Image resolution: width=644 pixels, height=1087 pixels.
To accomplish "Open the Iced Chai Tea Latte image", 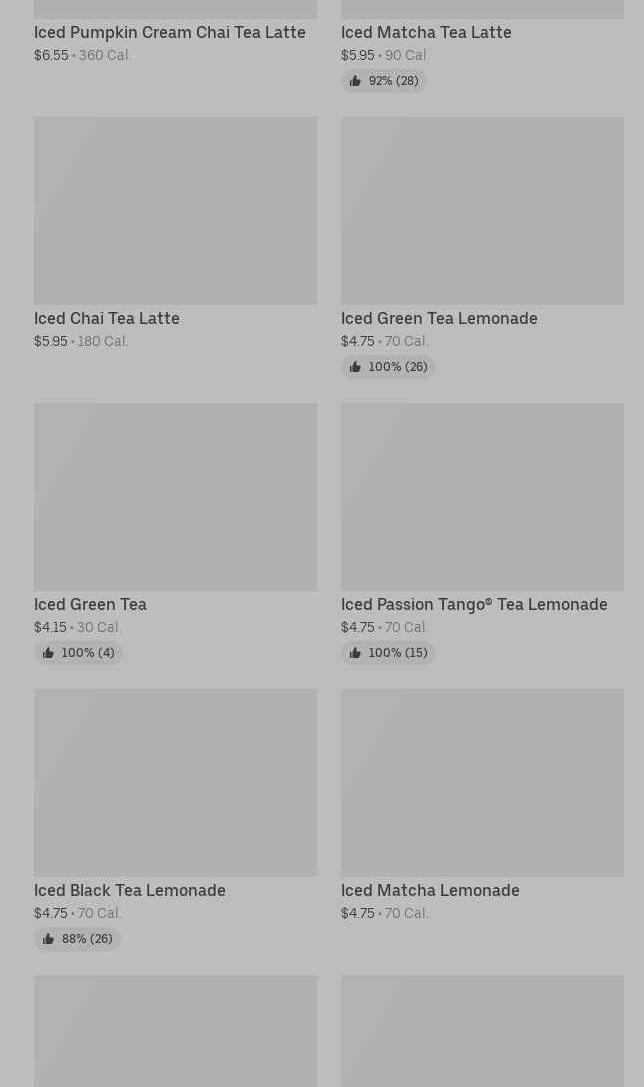I will 176,211.
